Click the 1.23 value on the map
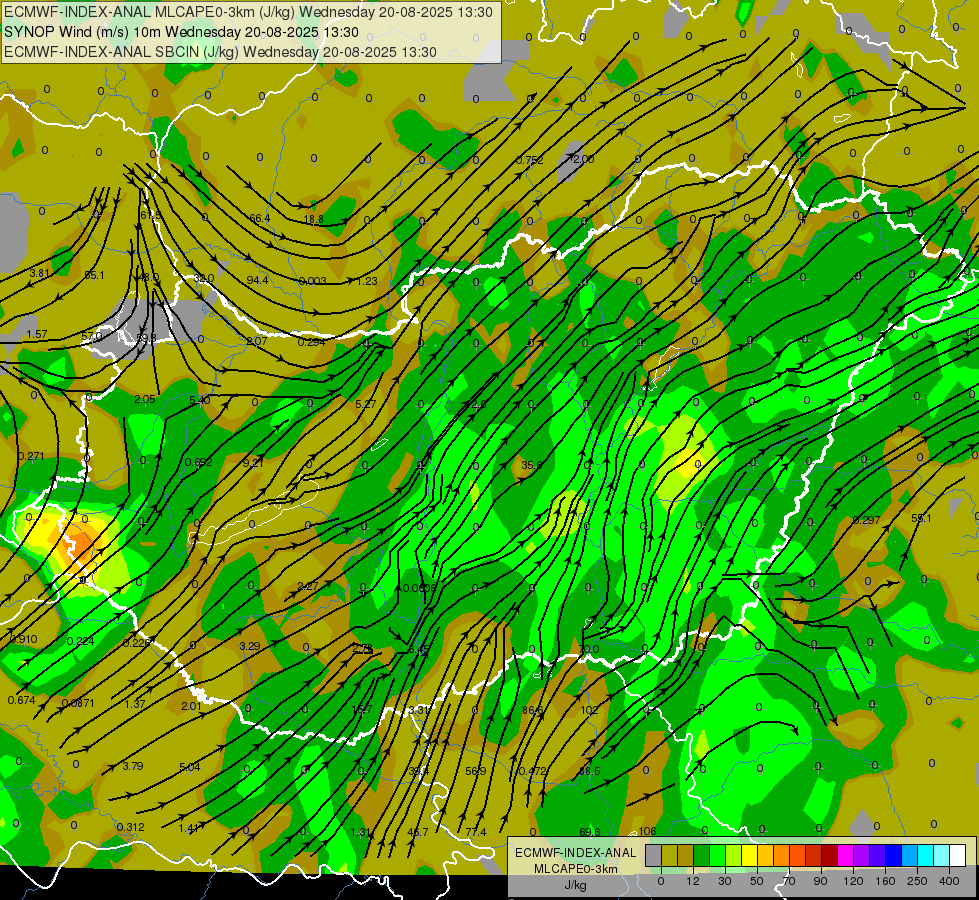Screen dimensions: 979x900 click(x=367, y=281)
